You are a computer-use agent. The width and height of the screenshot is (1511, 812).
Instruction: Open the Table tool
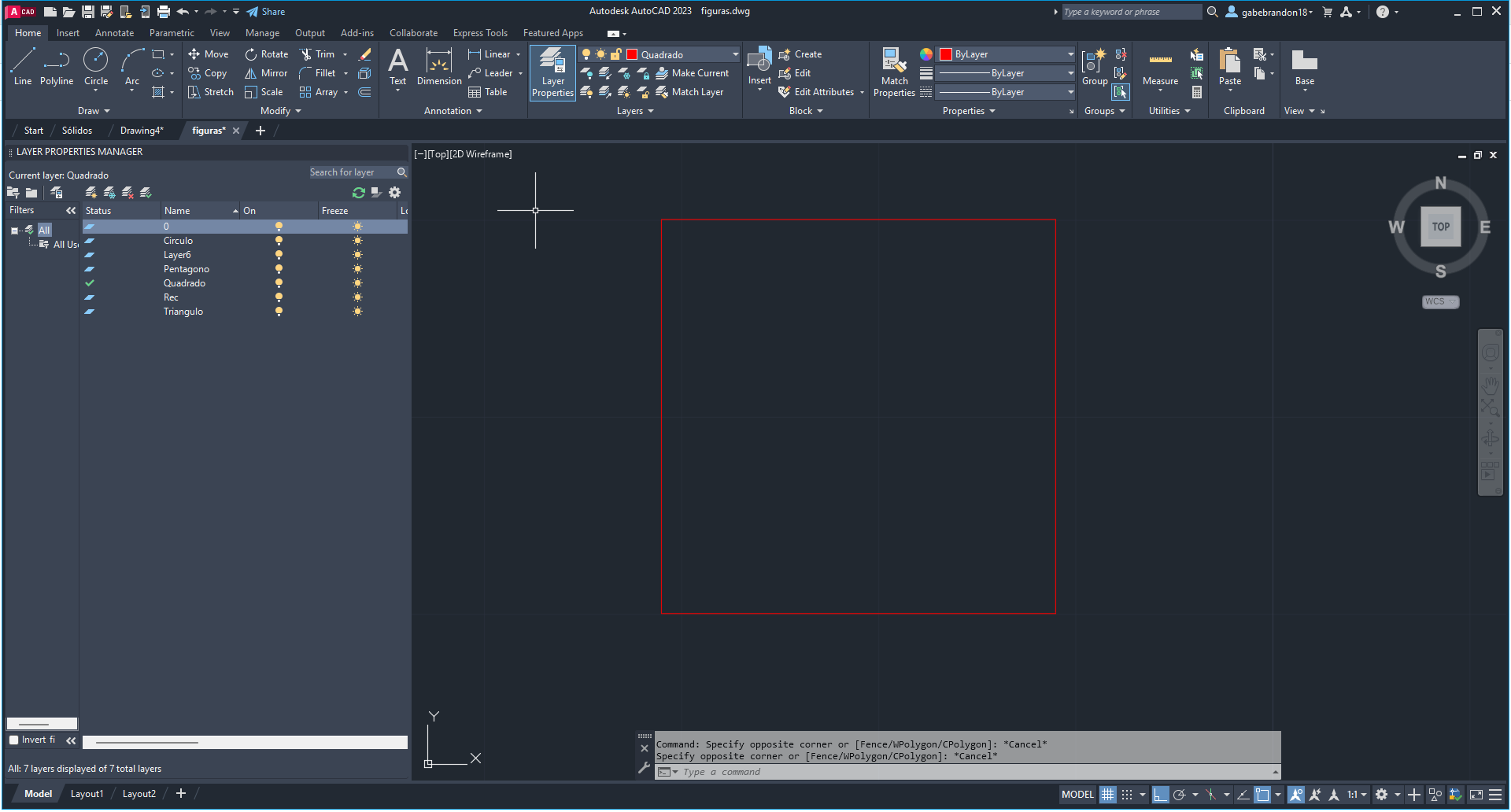pos(488,92)
